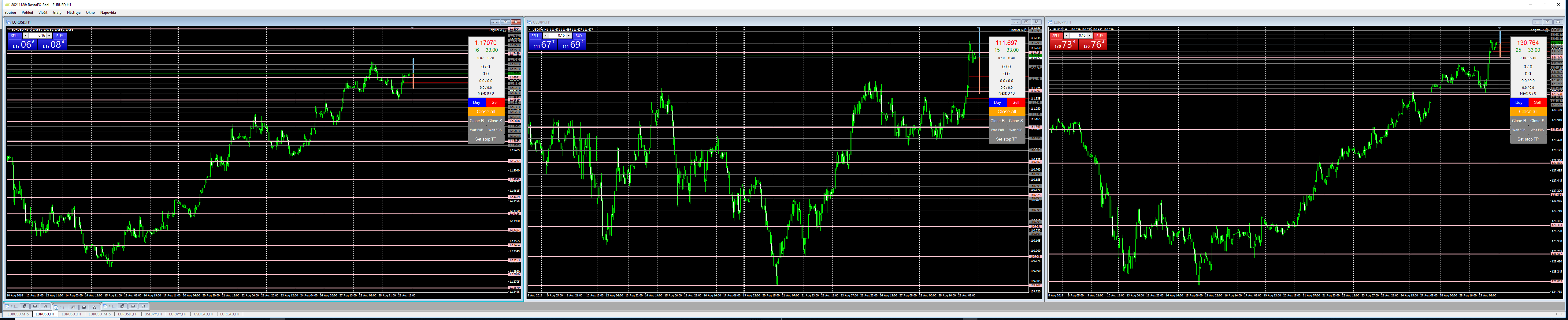Click red Sell button in EURJPY EnigmaEA panel
This screenshot has width=1568, height=320.
(1537, 102)
